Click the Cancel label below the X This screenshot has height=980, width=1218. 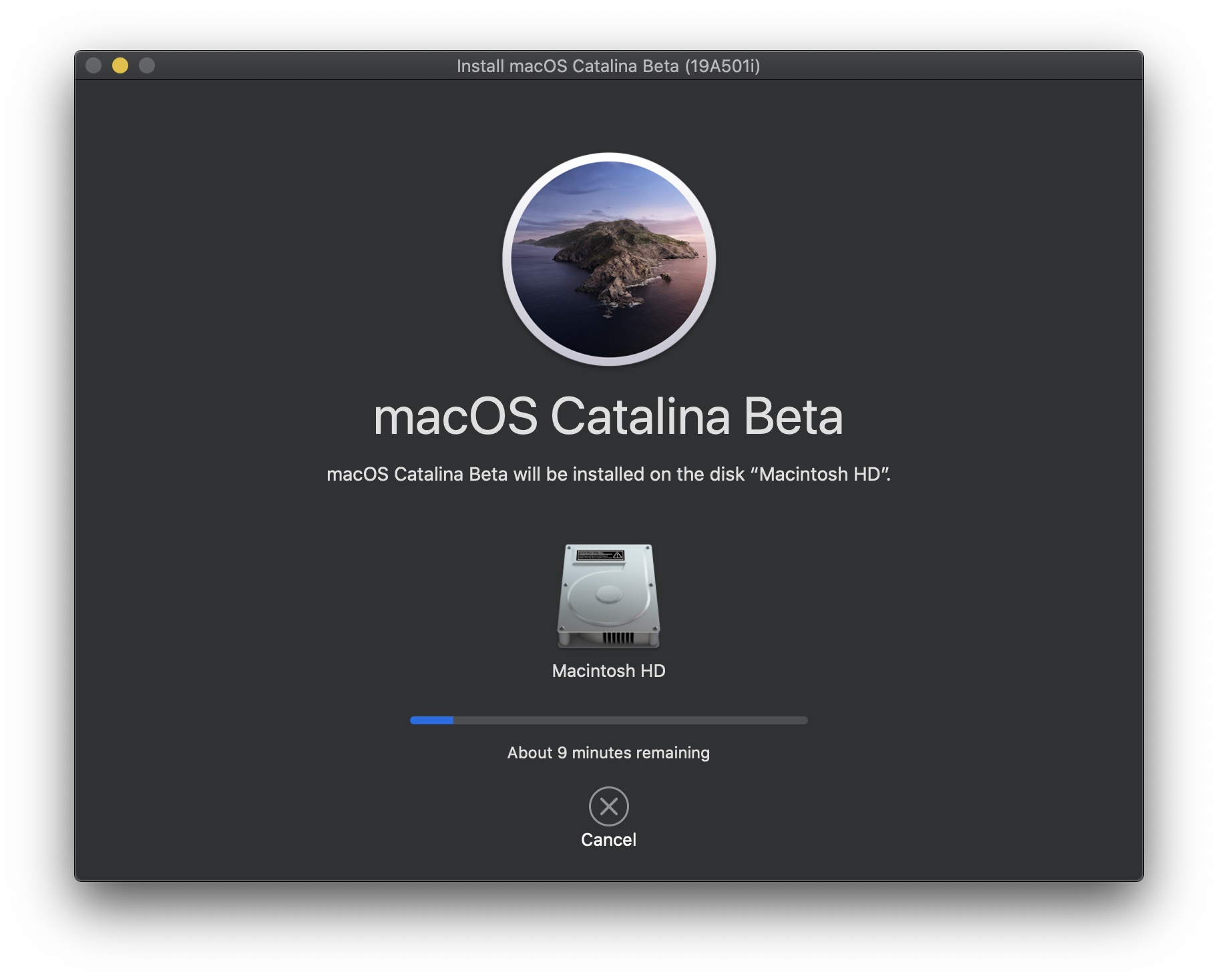tap(608, 840)
